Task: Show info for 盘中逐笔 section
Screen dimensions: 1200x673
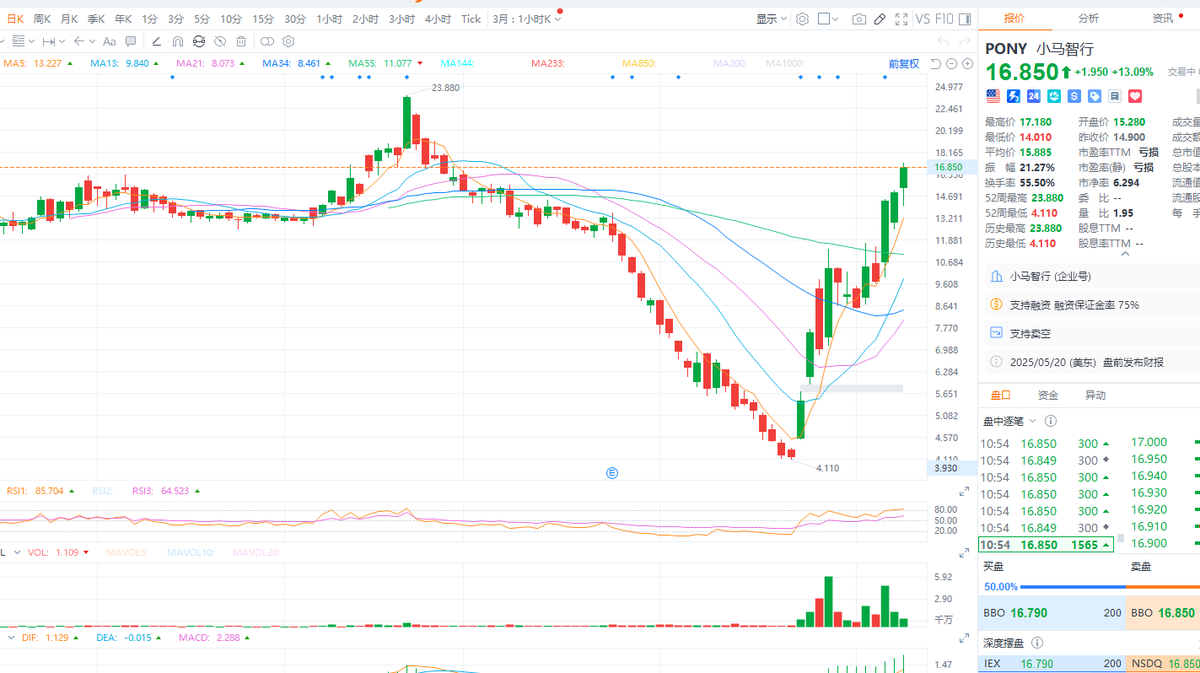Action: [x=1053, y=421]
